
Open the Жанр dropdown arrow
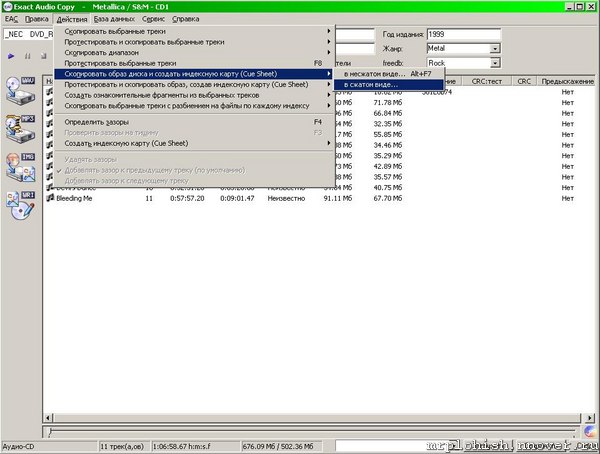(x=495, y=49)
